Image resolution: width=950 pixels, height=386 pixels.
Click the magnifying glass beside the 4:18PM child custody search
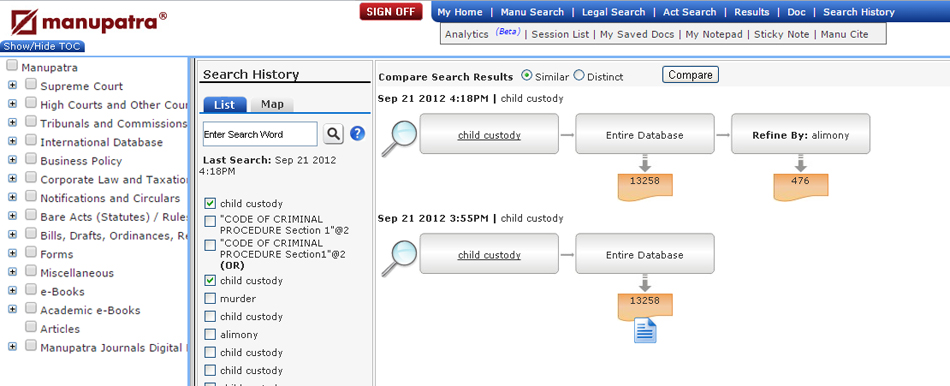tap(399, 138)
